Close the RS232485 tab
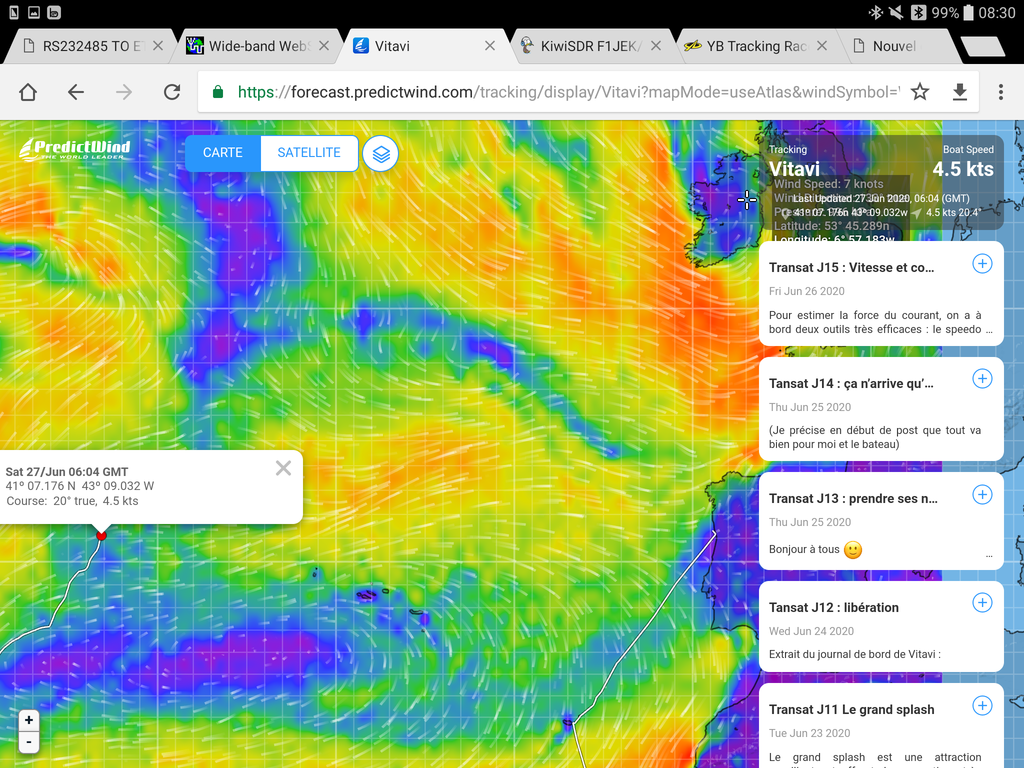The width and height of the screenshot is (1024, 768). point(158,46)
